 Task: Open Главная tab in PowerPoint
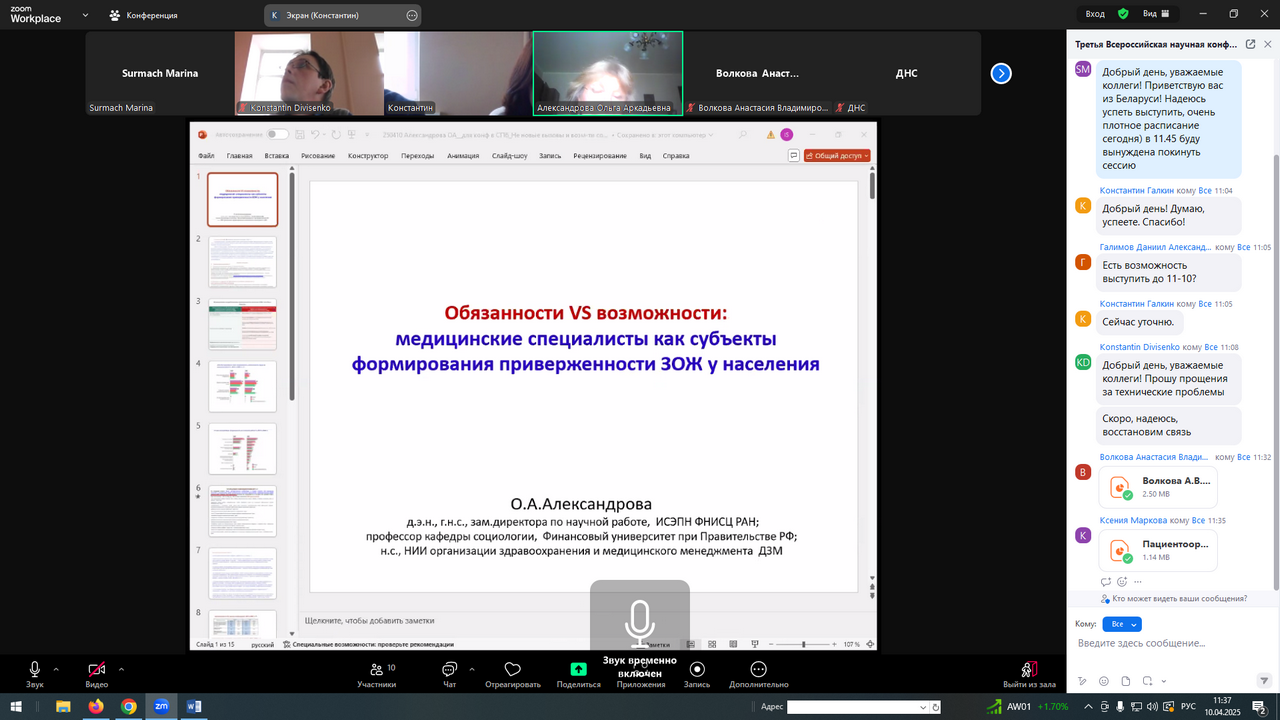pyautogui.click(x=239, y=156)
